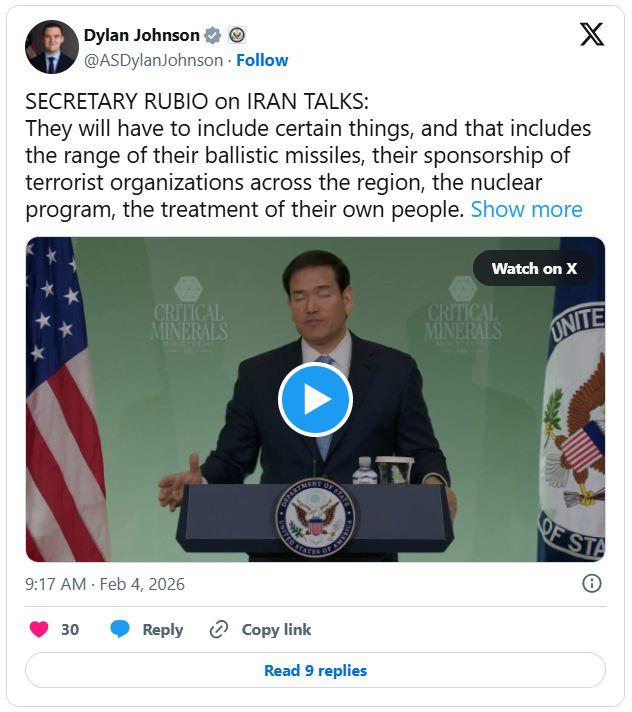The width and height of the screenshot is (632, 712).
Task: Click the Copy link text
Action: (276, 629)
